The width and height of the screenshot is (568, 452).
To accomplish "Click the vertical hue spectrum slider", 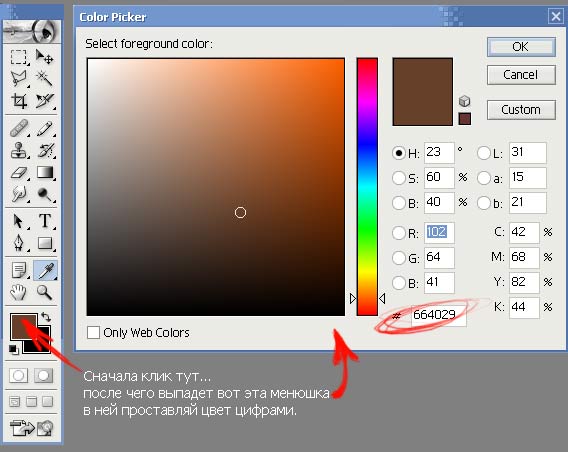I will [x=367, y=187].
